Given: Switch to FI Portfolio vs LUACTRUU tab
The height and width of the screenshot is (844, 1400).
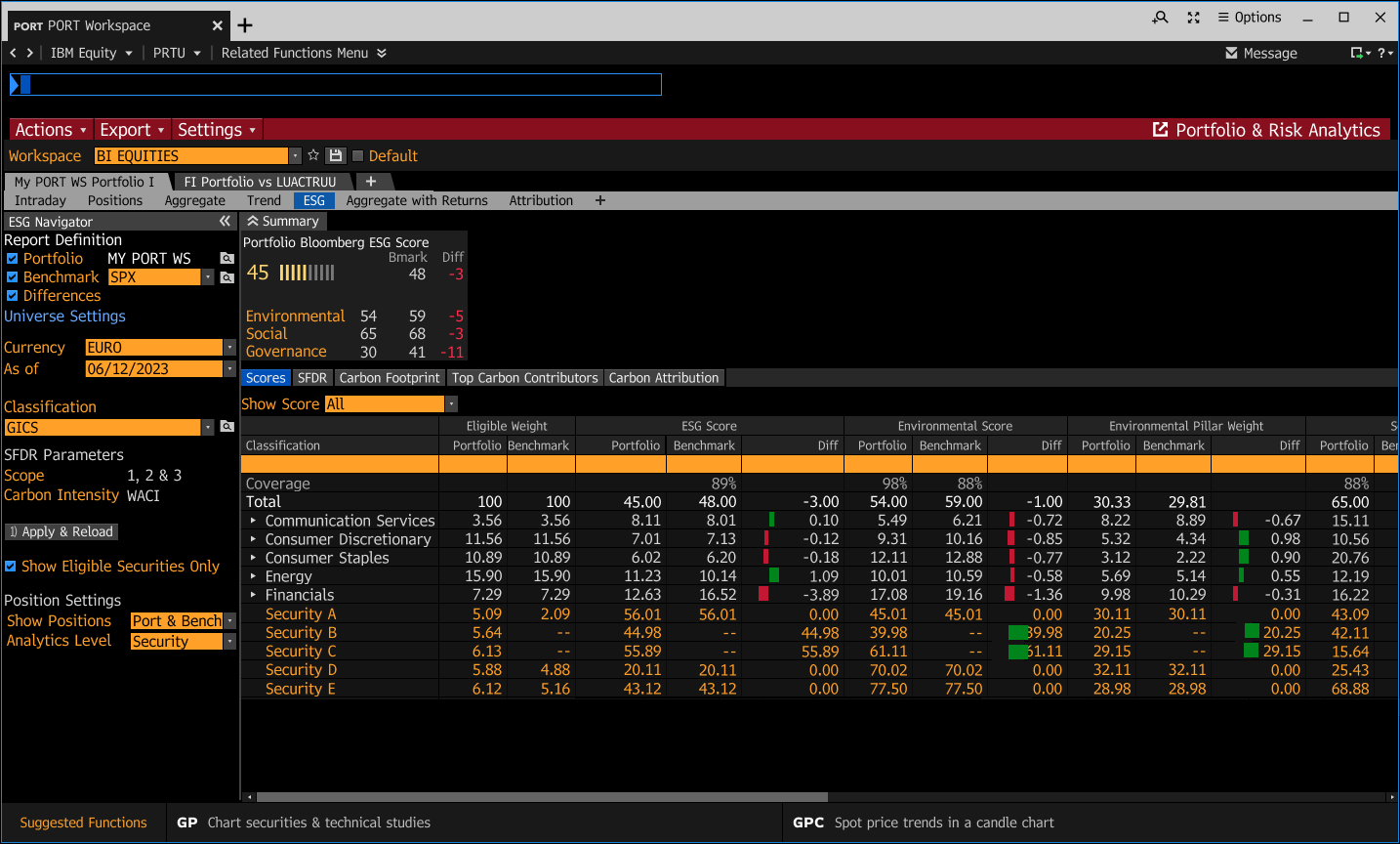Looking at the screenshot, I should click(x=260, y=182).
